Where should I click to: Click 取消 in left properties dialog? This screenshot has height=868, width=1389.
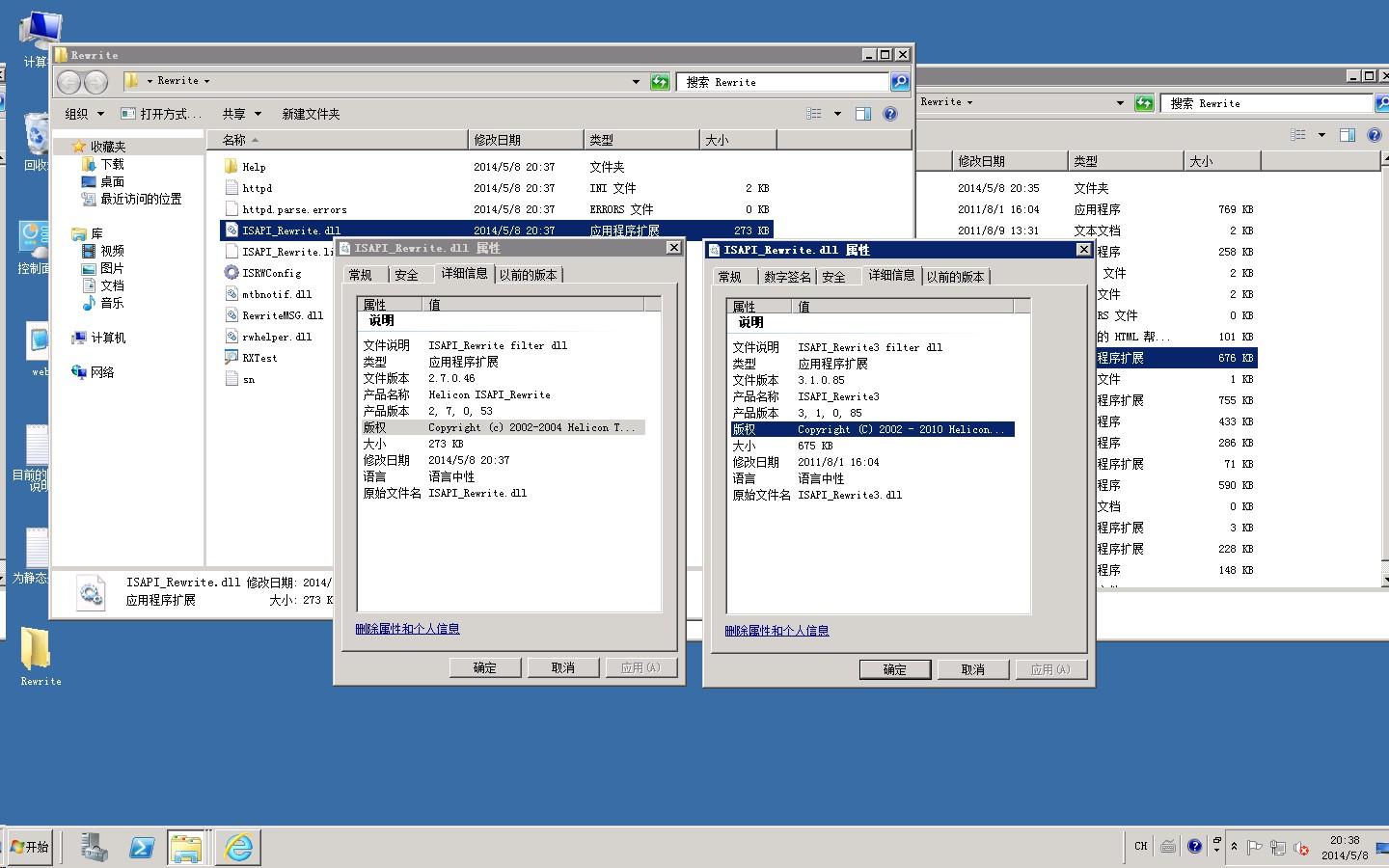tap(563, 667)
